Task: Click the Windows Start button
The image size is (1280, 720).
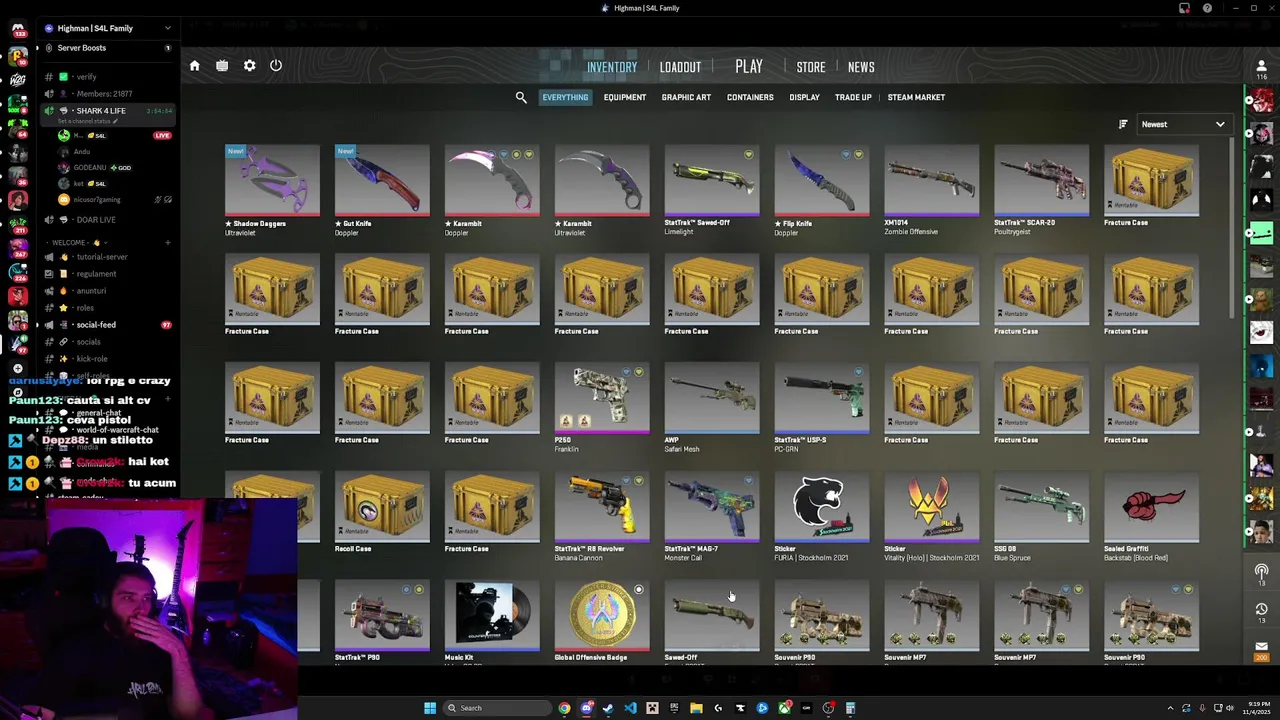Action: pos(430,708)
